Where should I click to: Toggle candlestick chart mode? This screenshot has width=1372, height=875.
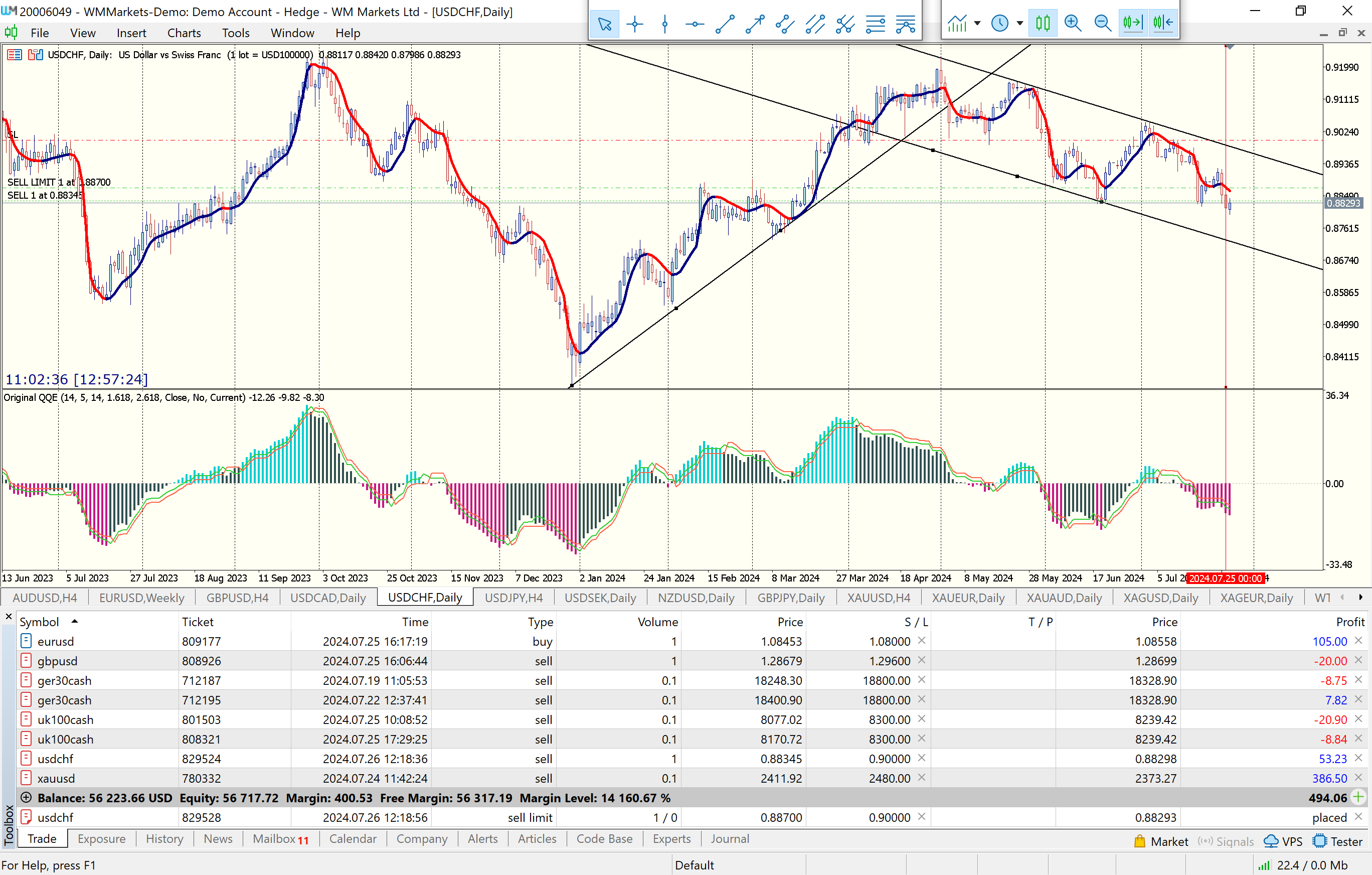pos(1043,23)
